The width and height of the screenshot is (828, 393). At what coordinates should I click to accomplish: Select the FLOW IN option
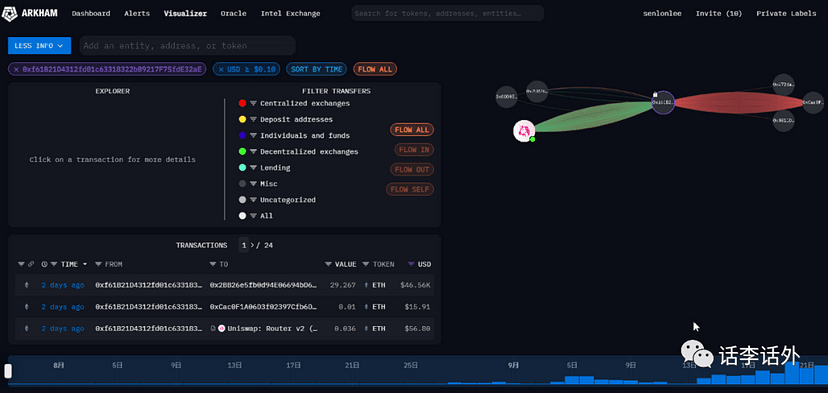click(414, 150)
